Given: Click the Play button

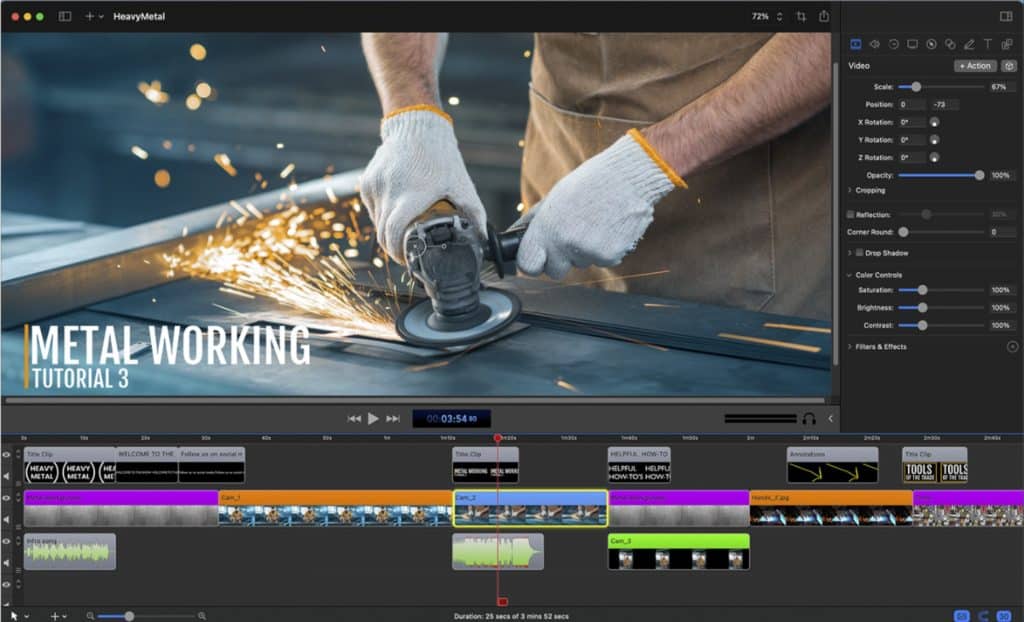Looking at the screenshot, I should pyautogui.click(x=373, y=418).
